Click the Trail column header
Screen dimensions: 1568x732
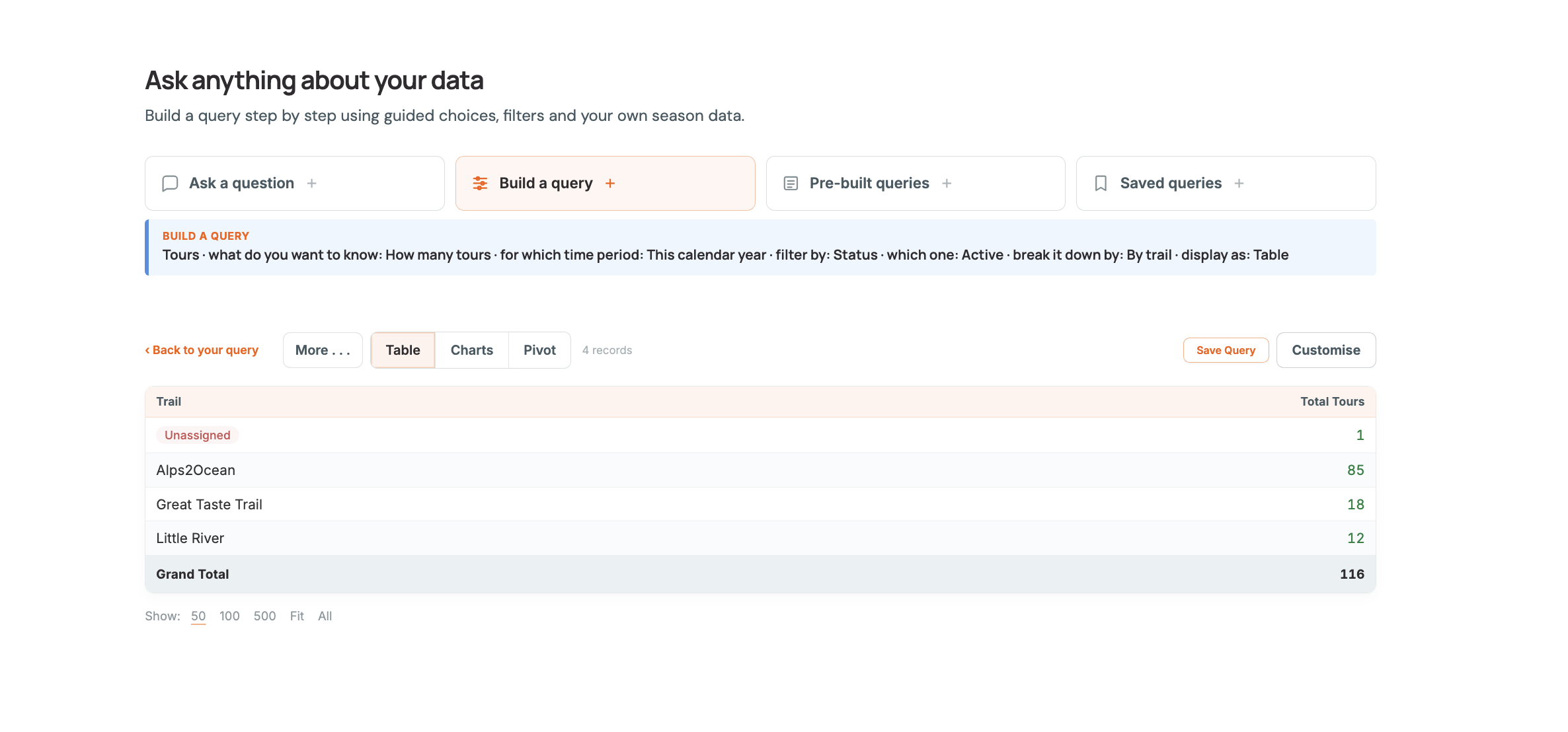point(169,402)
